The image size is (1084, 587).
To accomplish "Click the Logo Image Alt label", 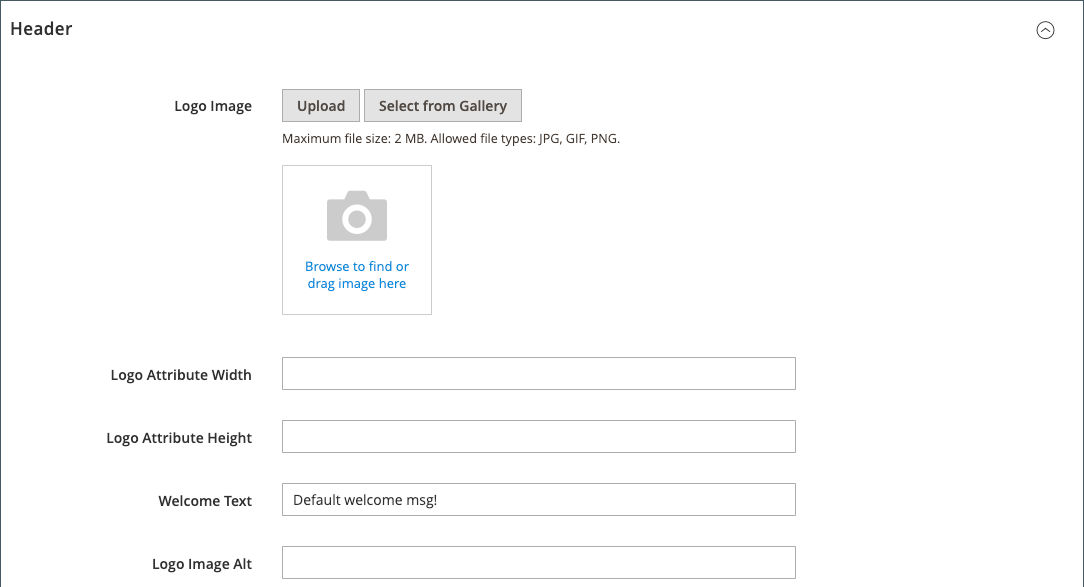I will (x=202, y=564).
